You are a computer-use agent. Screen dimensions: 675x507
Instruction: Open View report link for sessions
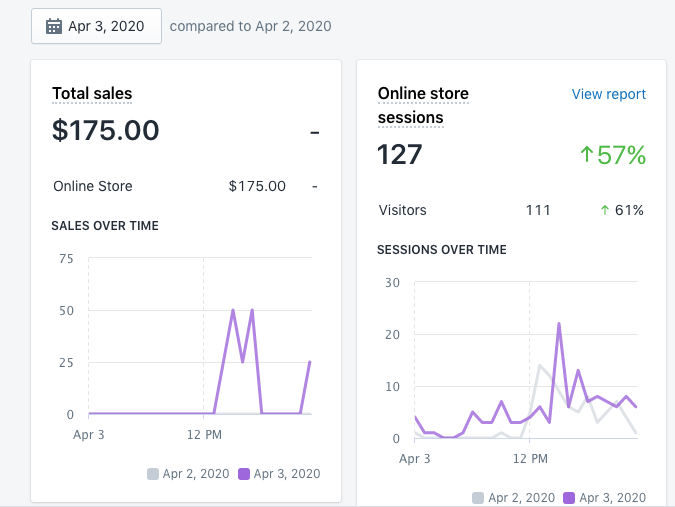(608, 94)
